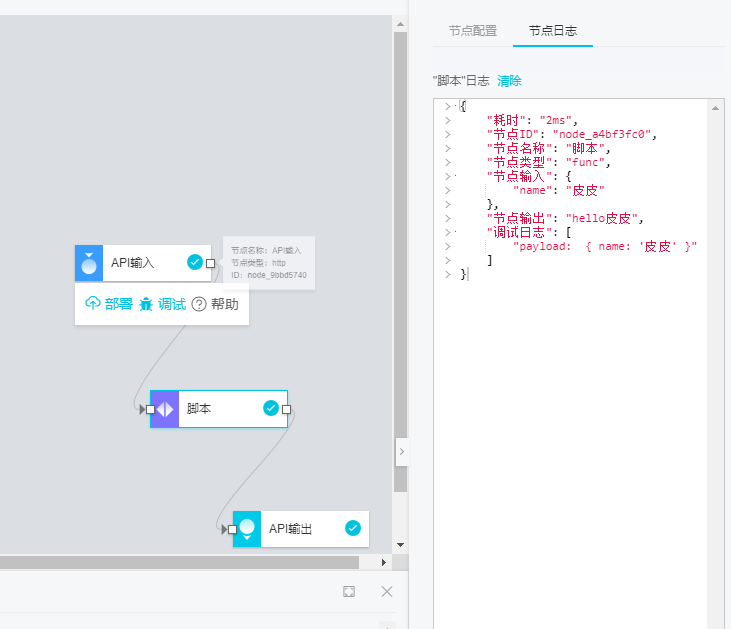
Task: Click the canvas vertical scrollbar thumb
Action: 400,262
